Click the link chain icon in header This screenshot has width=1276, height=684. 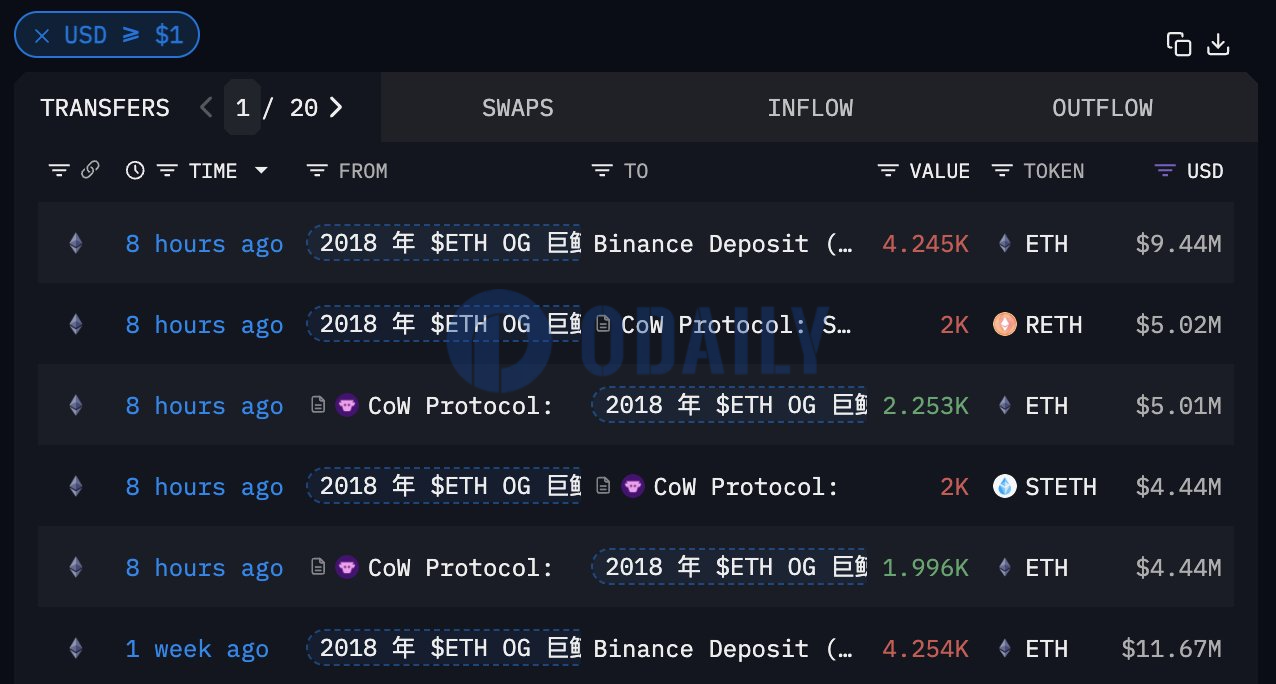(x=90, y=171)
